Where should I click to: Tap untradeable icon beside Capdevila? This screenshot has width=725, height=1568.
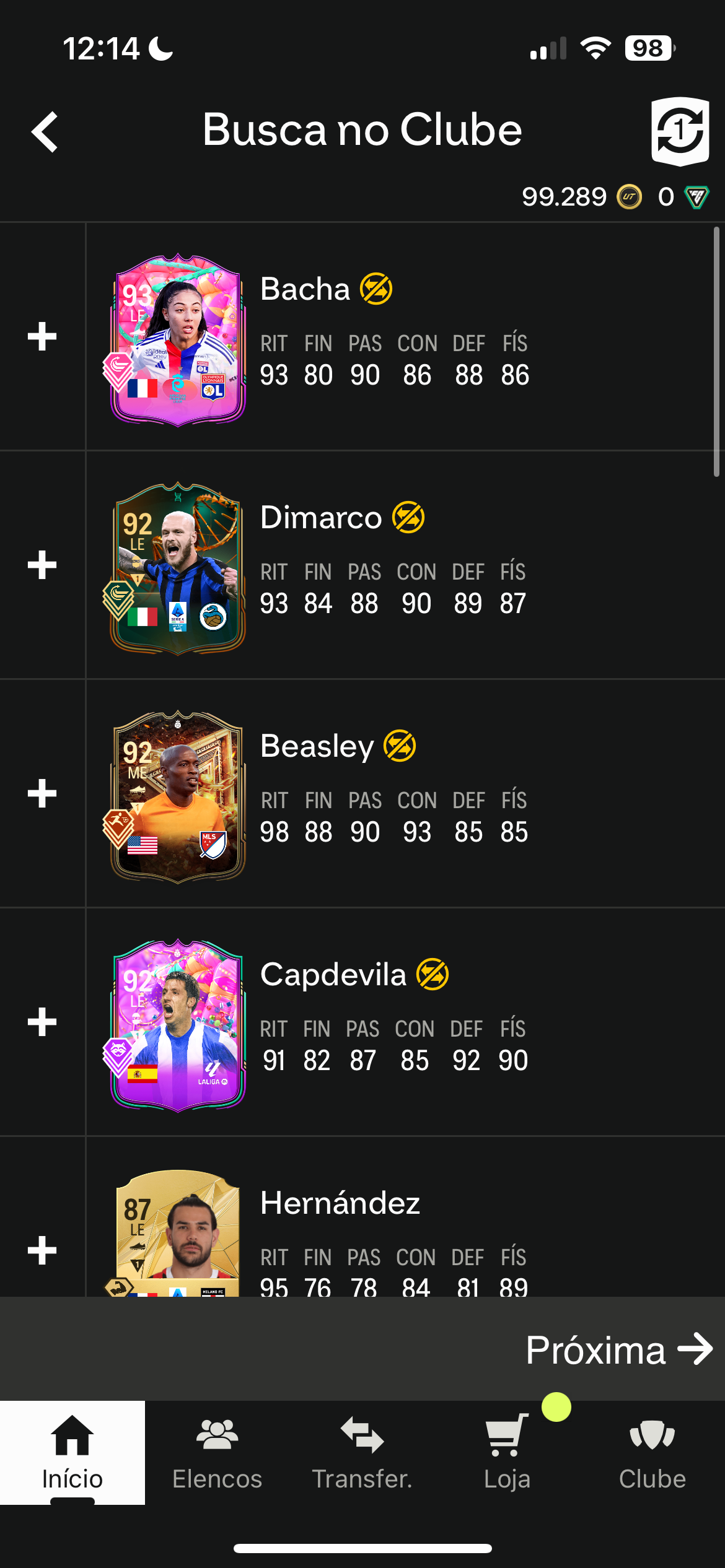(433, 975)
